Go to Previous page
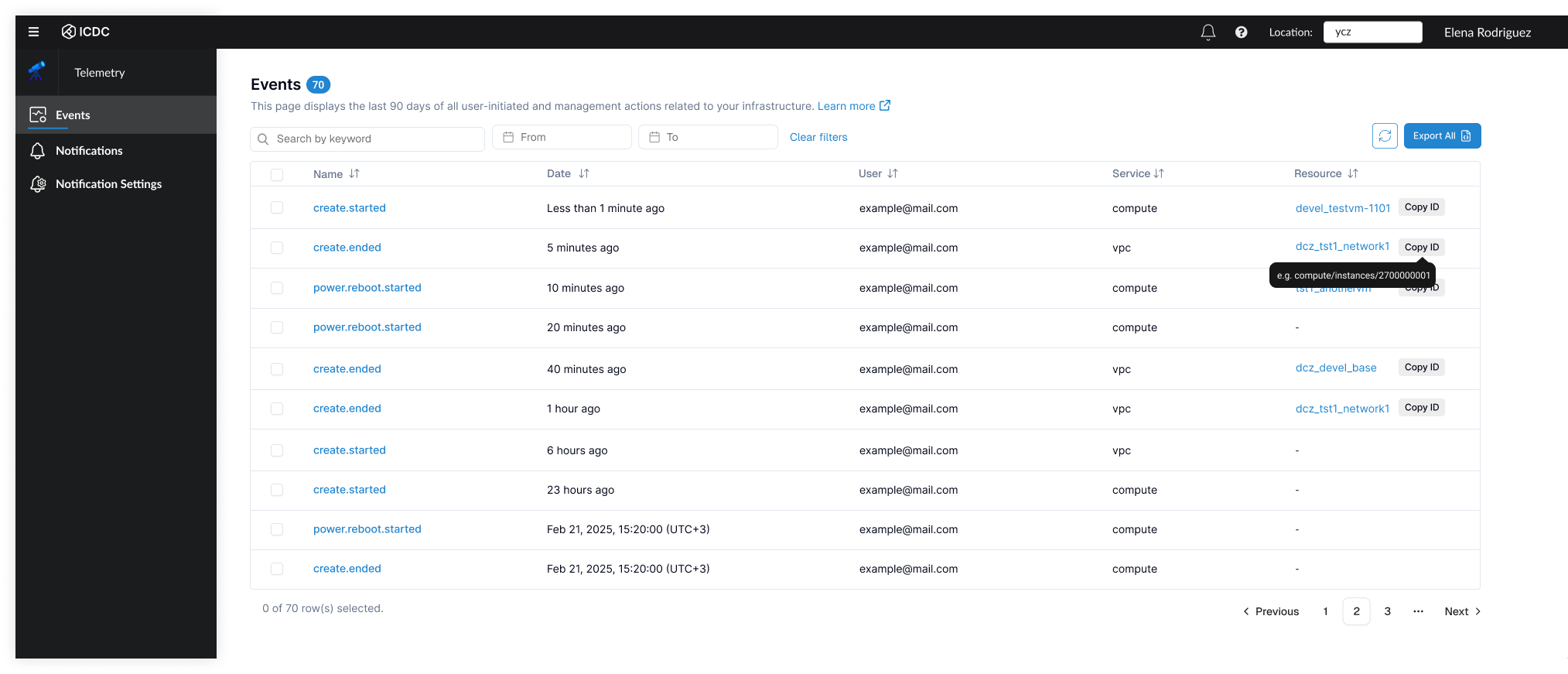The height and width of the screenshot is (674, 1568). tap(1271, 611)
